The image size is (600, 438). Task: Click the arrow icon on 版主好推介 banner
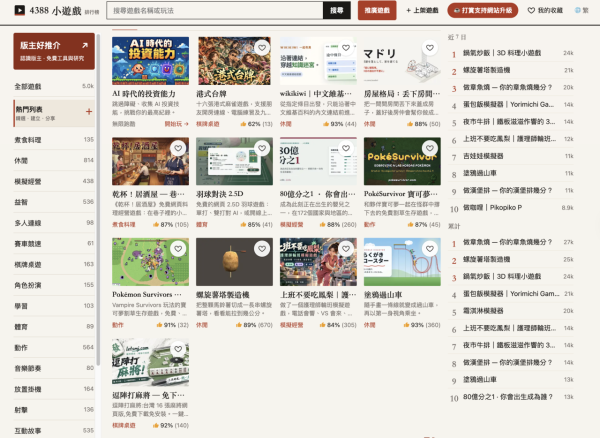(x=85, y=46)
